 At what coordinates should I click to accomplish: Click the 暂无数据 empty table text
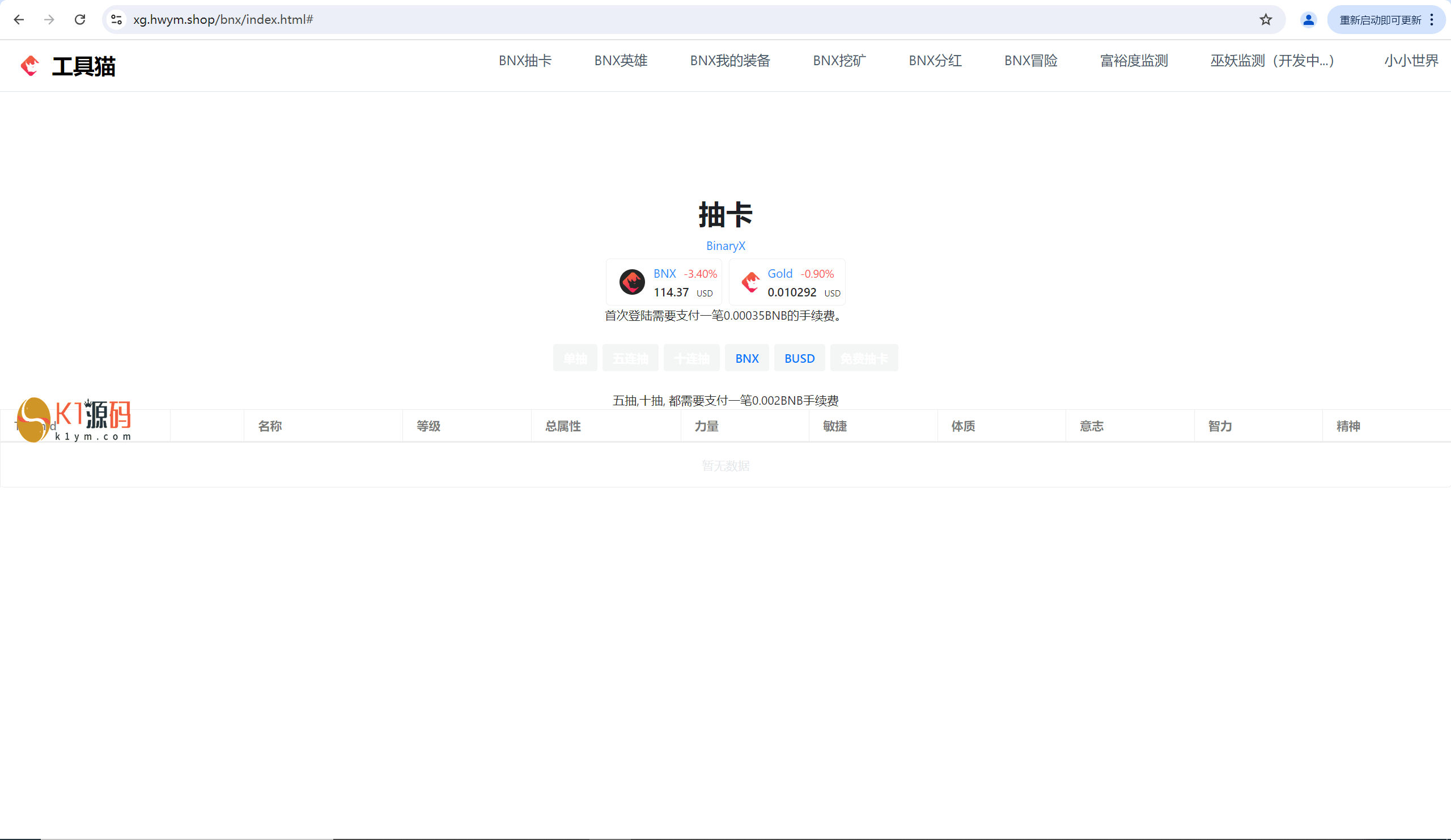coord(725,465)
